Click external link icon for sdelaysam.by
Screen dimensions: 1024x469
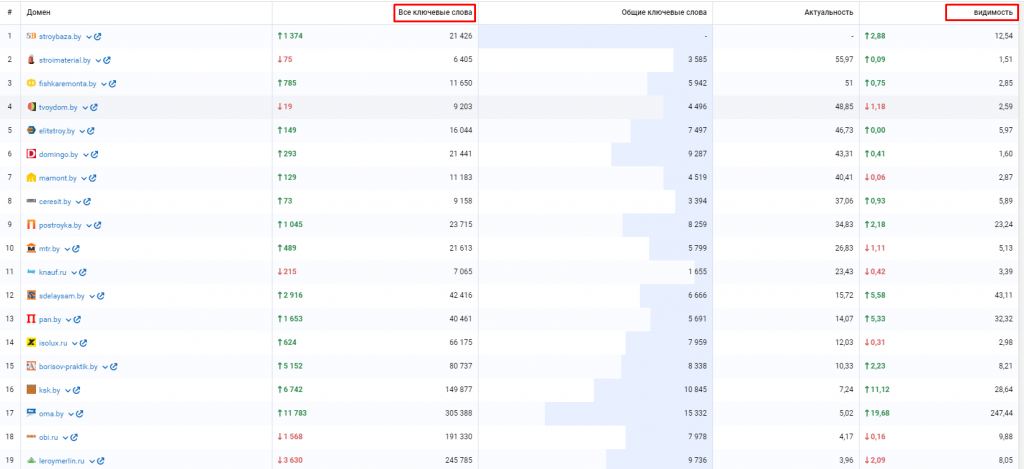(101, 296)
